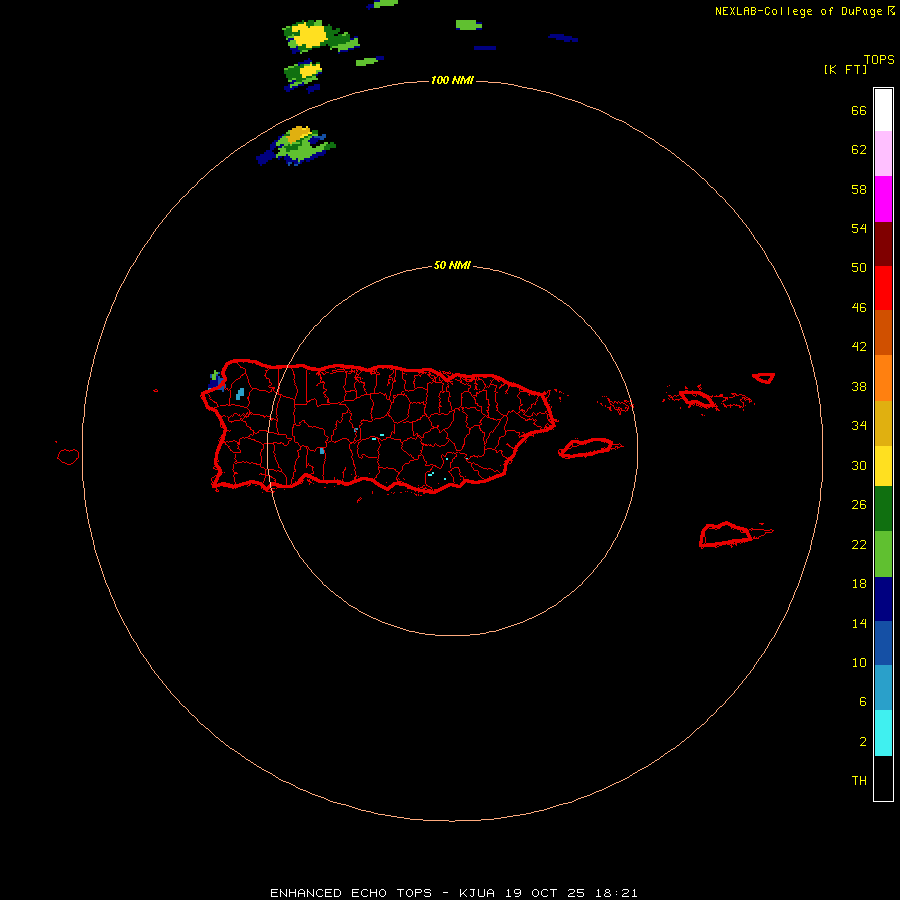Click the '38' legend value

tap(859, 387)
